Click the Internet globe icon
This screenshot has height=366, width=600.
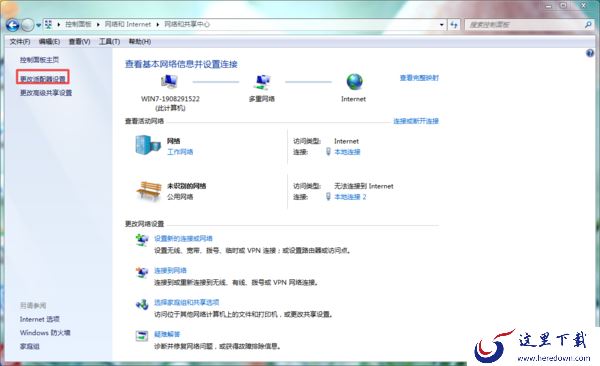(354, 82)
